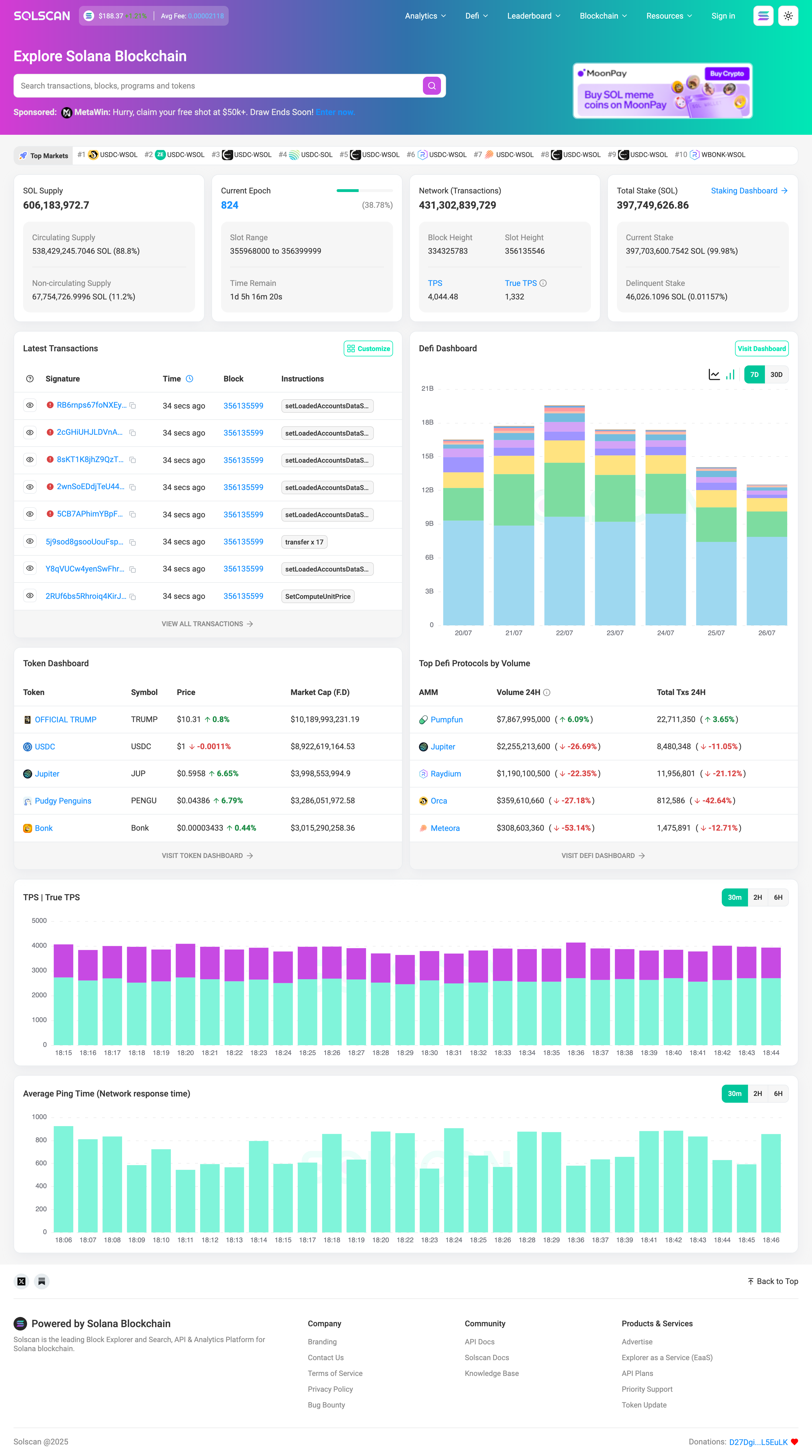Toggle eye icon for 5j9sod8gsooUouFsp transaction
Image resolution: width=812 pixels, height=1456 pixels.
pos(30,541)
